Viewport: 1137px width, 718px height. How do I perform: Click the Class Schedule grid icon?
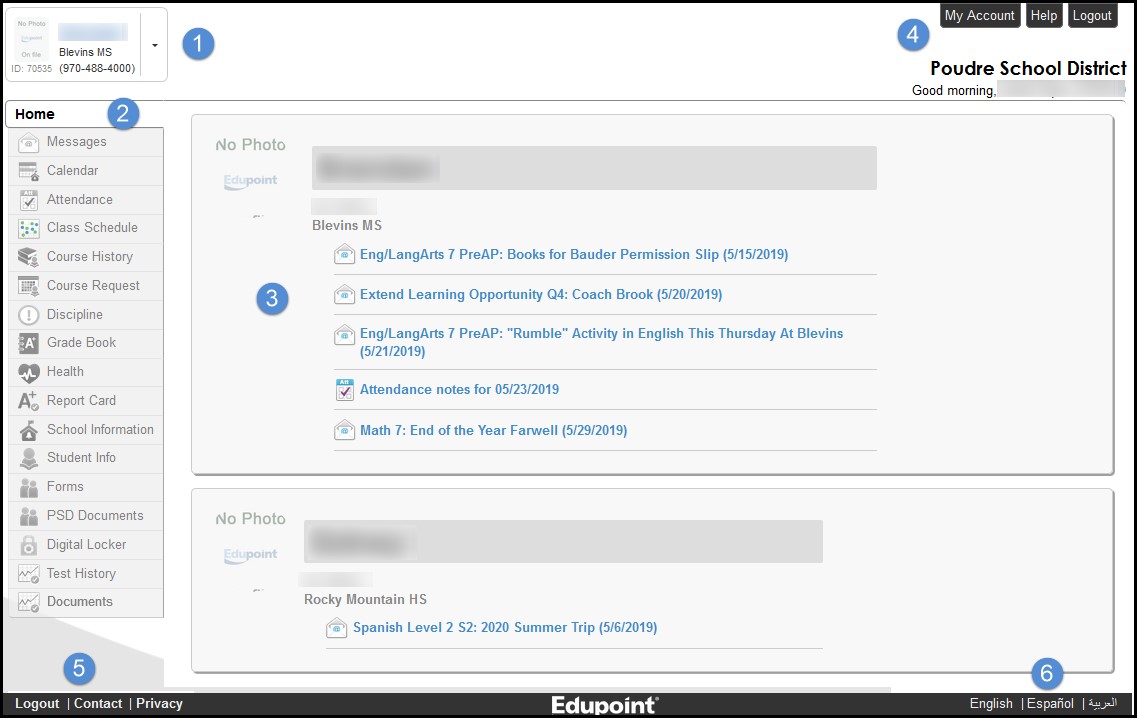28,228
